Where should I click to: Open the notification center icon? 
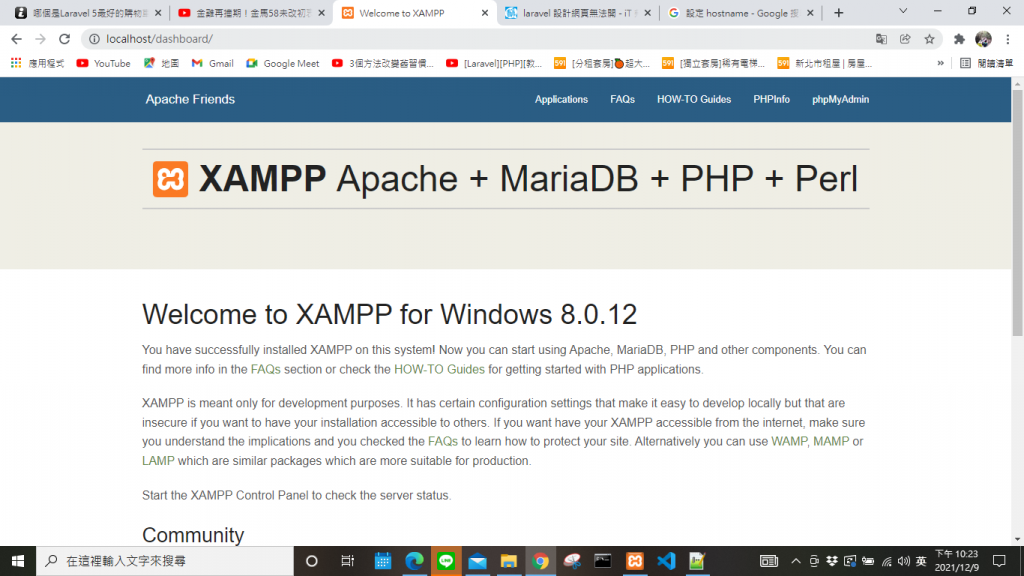pos(999,561)
